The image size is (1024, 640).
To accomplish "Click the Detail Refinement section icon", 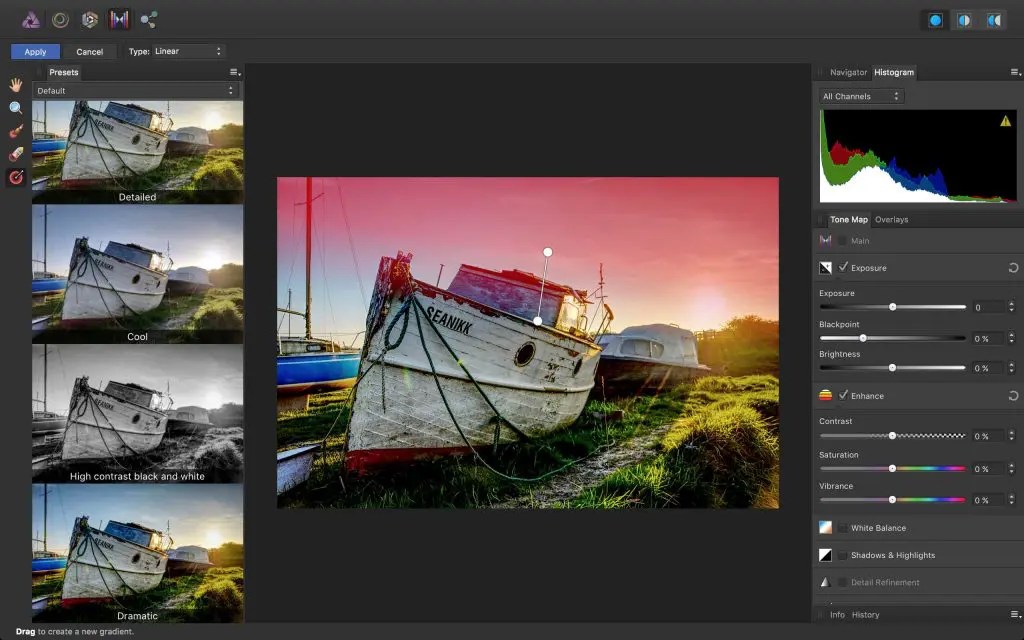I will [825, 583].
